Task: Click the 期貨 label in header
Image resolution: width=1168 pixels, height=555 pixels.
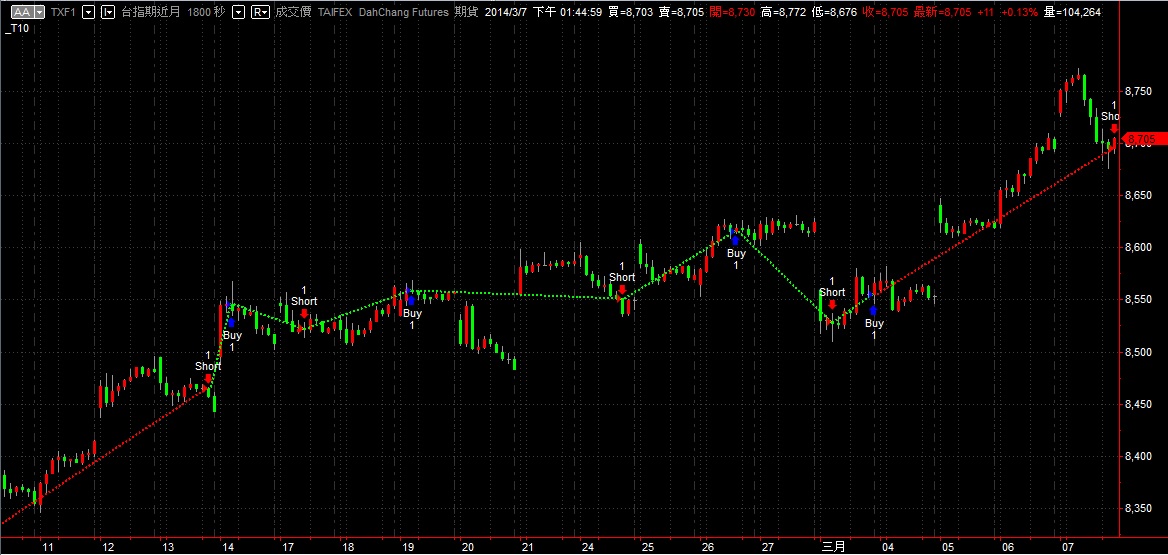Action: [x=468, y=13]
